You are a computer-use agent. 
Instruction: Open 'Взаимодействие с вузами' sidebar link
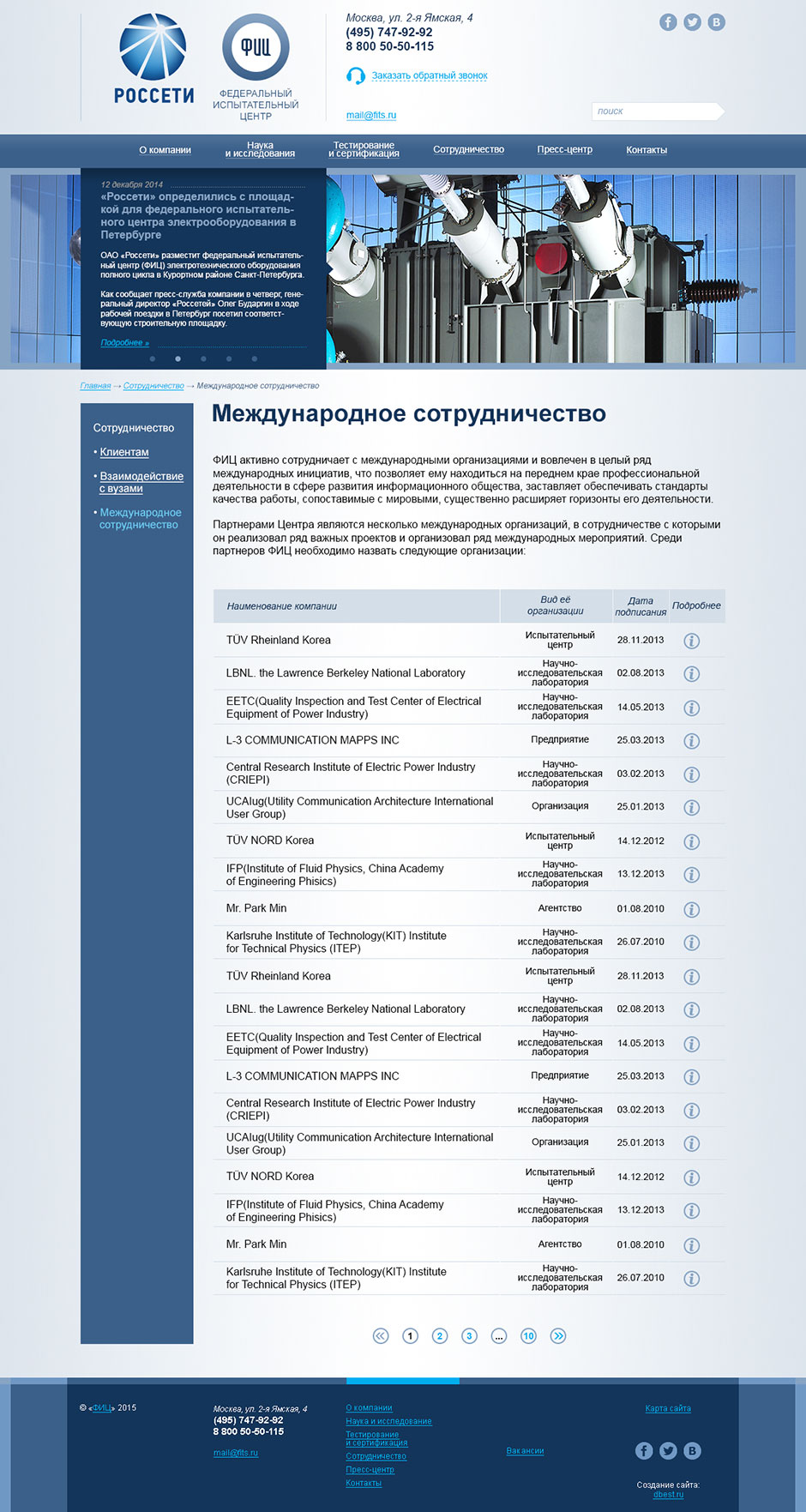click(x=141, y=482)
